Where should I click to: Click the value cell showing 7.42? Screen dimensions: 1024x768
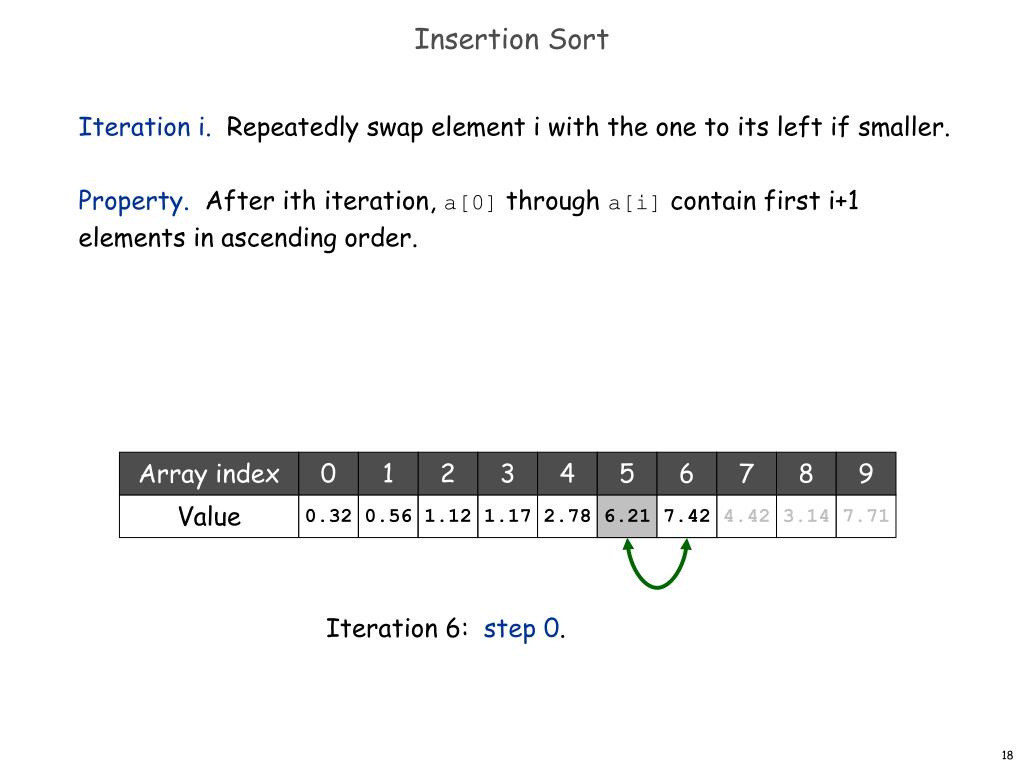click(687, 516)
